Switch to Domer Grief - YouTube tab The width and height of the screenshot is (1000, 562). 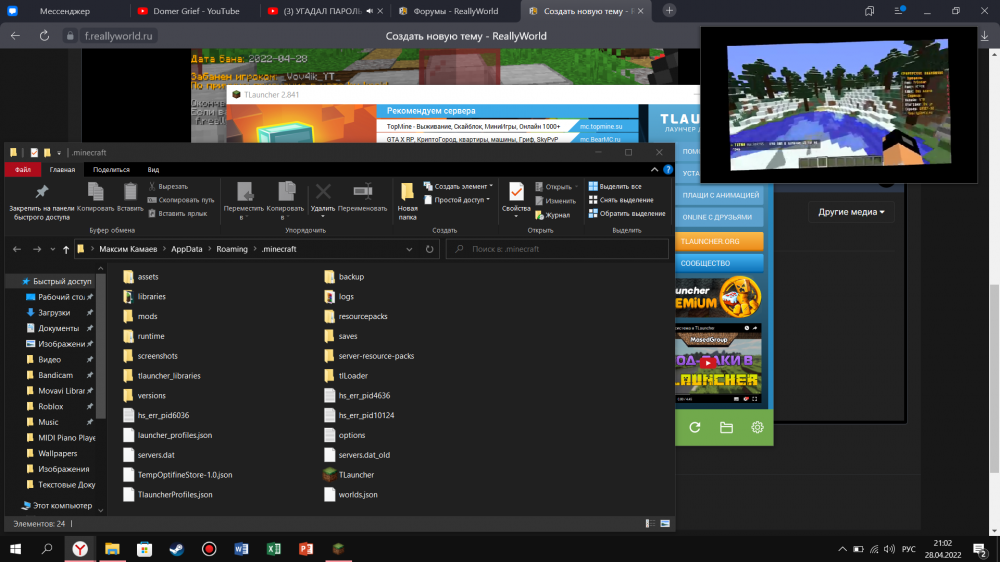click(x=195, y=11)
